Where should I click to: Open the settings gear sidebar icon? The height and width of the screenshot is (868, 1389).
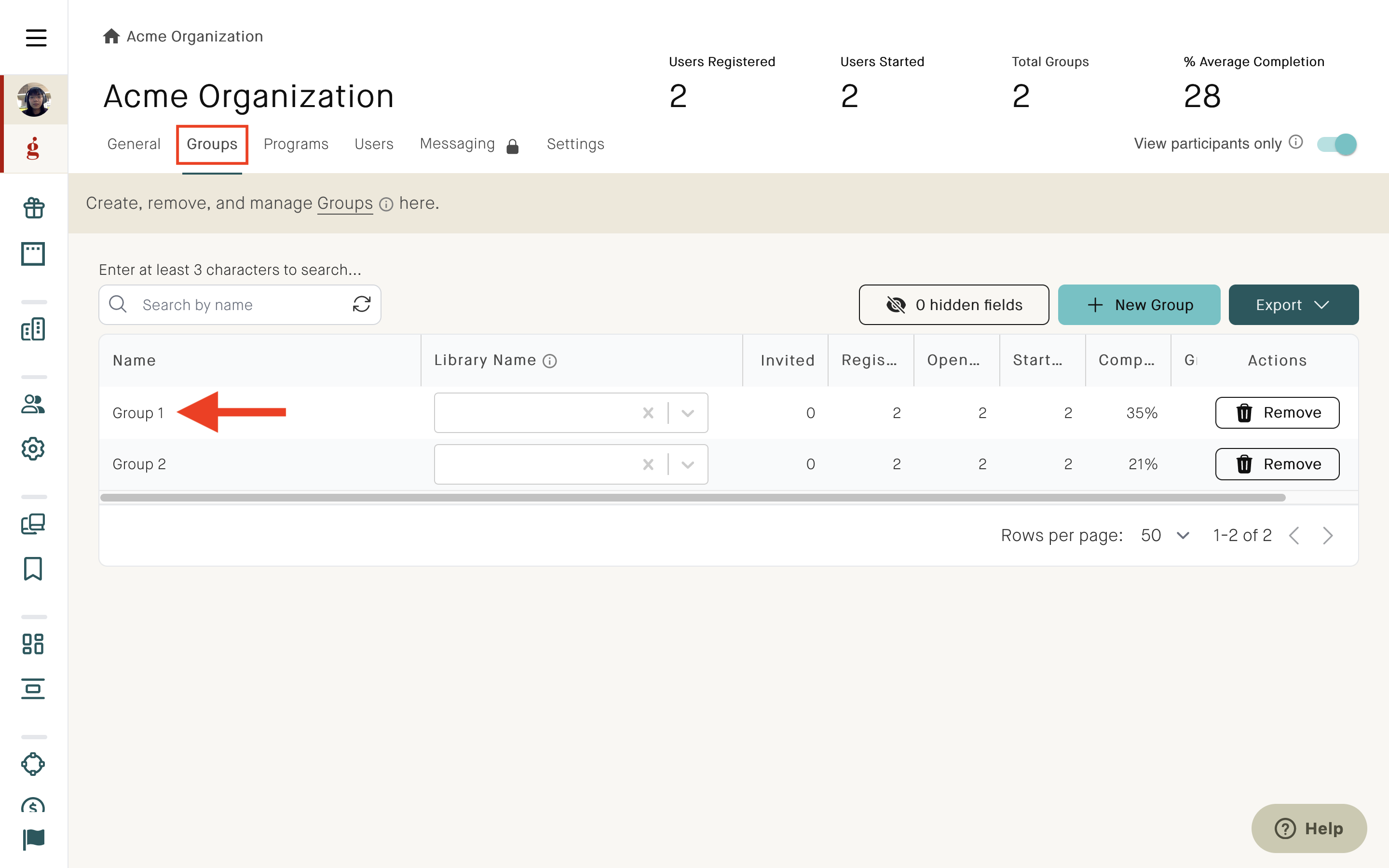(x=33, y=449)
